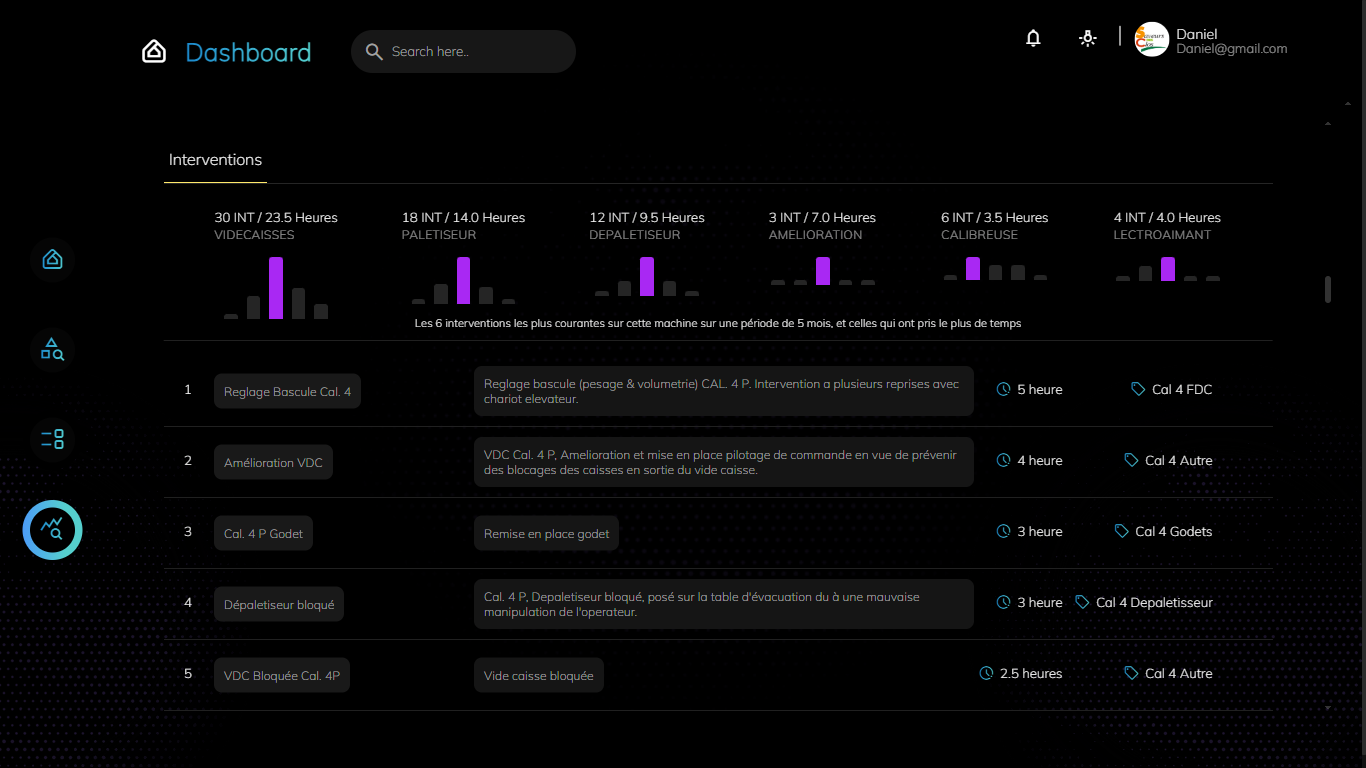Click the clock icon next to 5 heure

click(1003, 389)
